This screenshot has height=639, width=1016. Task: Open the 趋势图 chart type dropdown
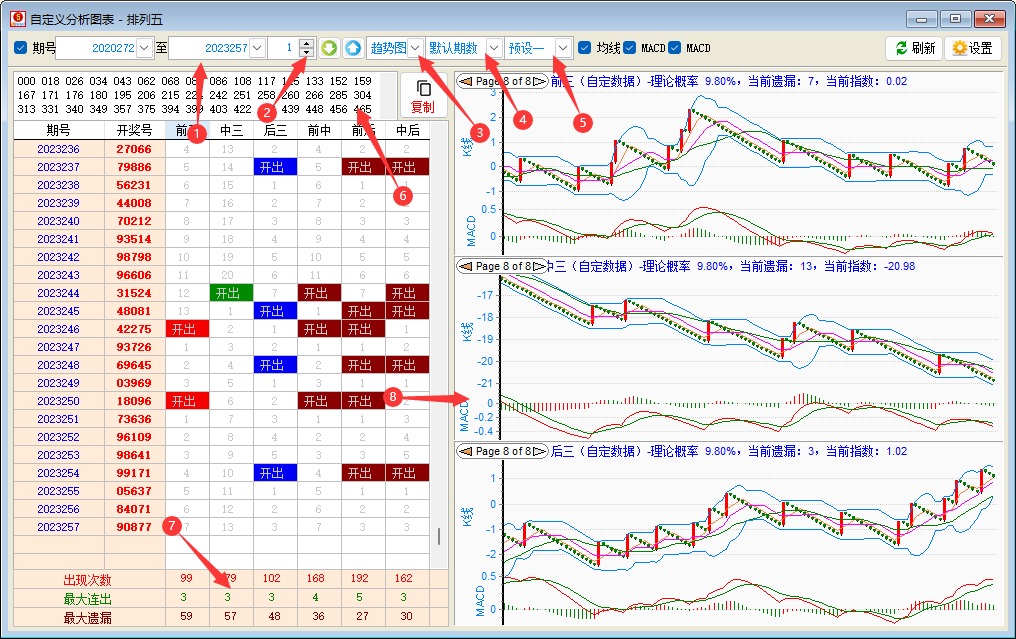tap(414, 48)
